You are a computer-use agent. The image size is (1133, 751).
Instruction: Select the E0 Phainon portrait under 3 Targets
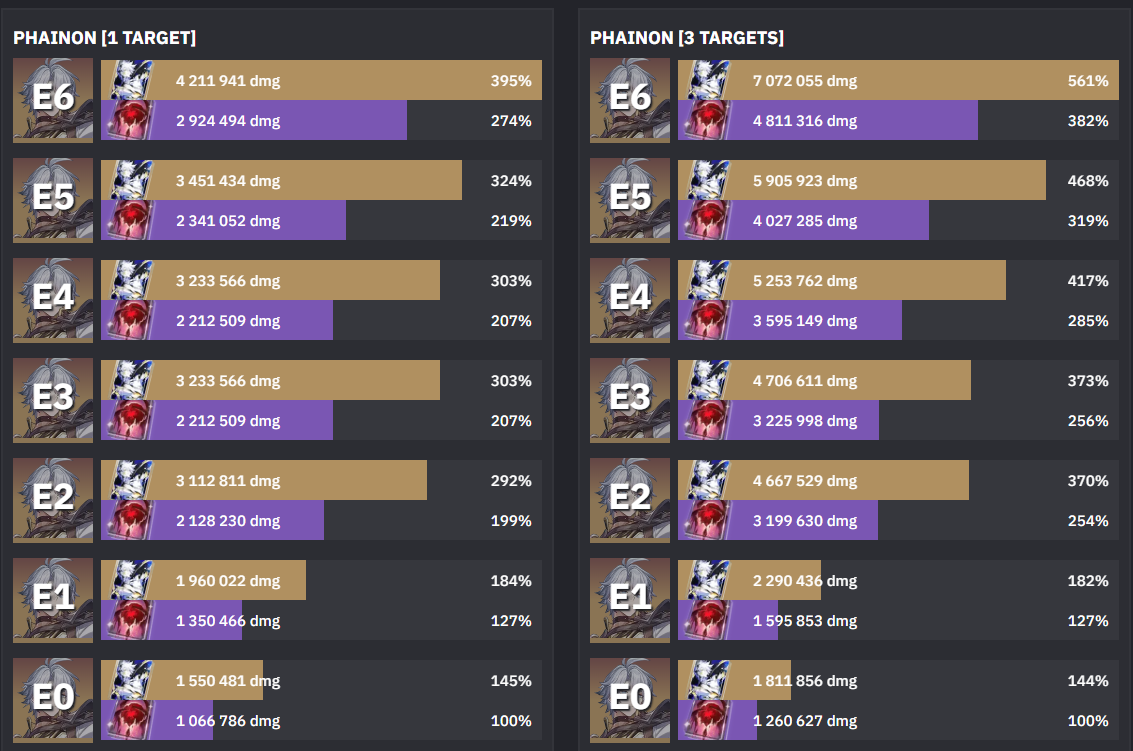(x=630, y=700)
